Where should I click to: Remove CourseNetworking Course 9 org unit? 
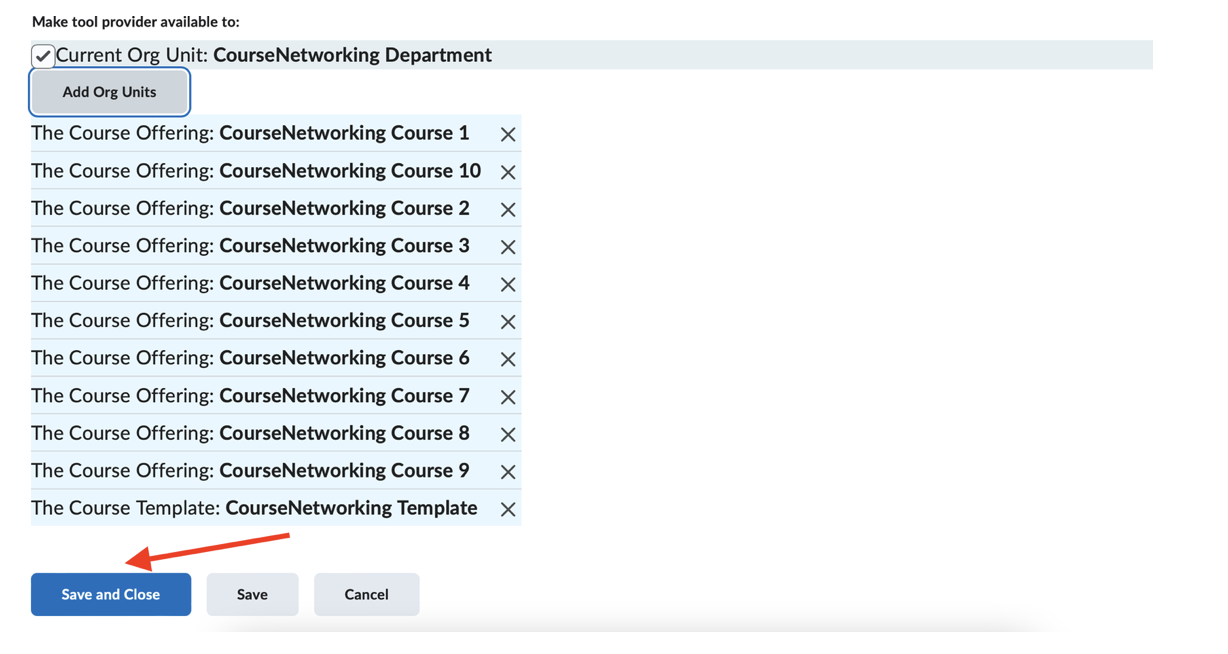(508, 472)
